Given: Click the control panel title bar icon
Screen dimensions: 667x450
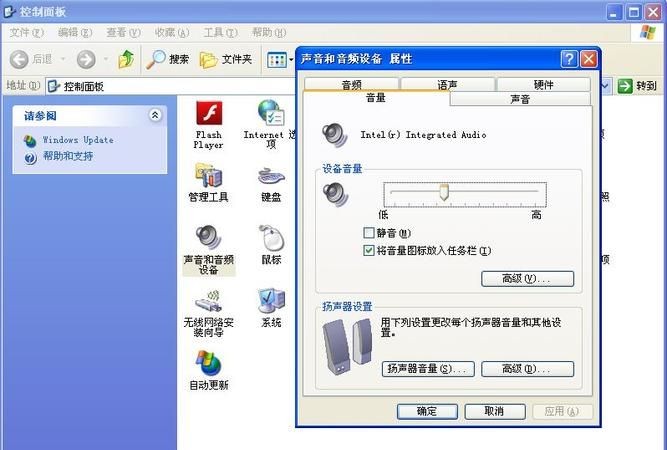Looking at the screenshot, I should pos(9,11).
